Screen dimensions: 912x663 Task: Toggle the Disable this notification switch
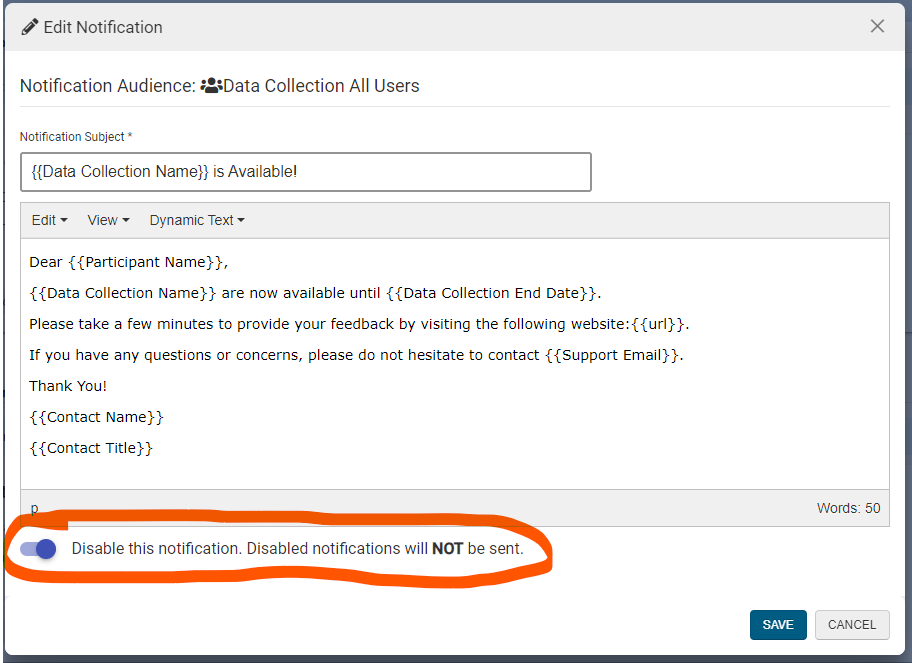click(39, 549)
